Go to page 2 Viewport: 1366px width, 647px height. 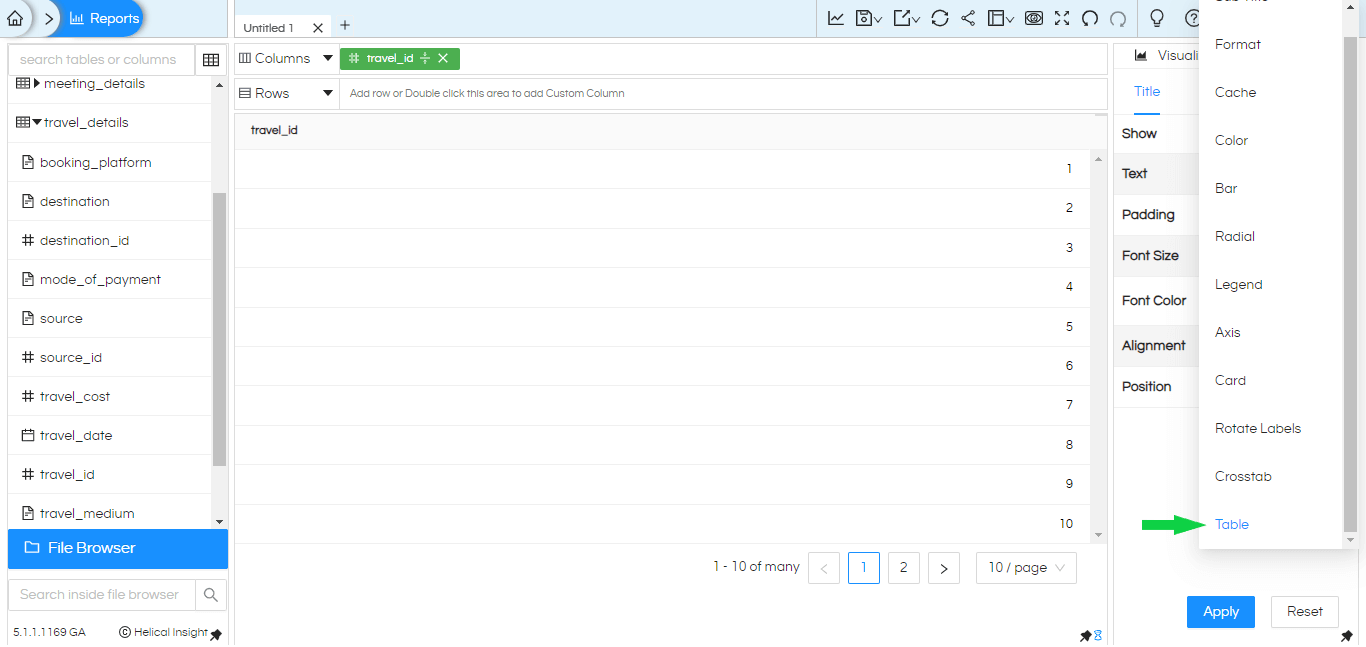pyautogui.click(x=904, y=568)
